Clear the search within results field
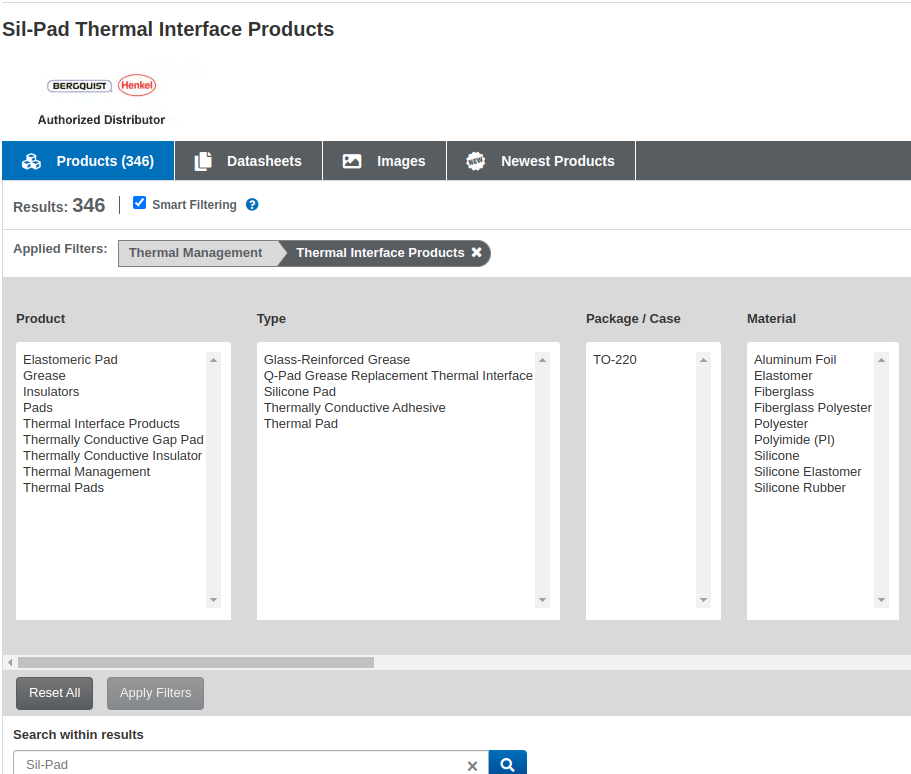The image size is (911, 774). point(472,766)
